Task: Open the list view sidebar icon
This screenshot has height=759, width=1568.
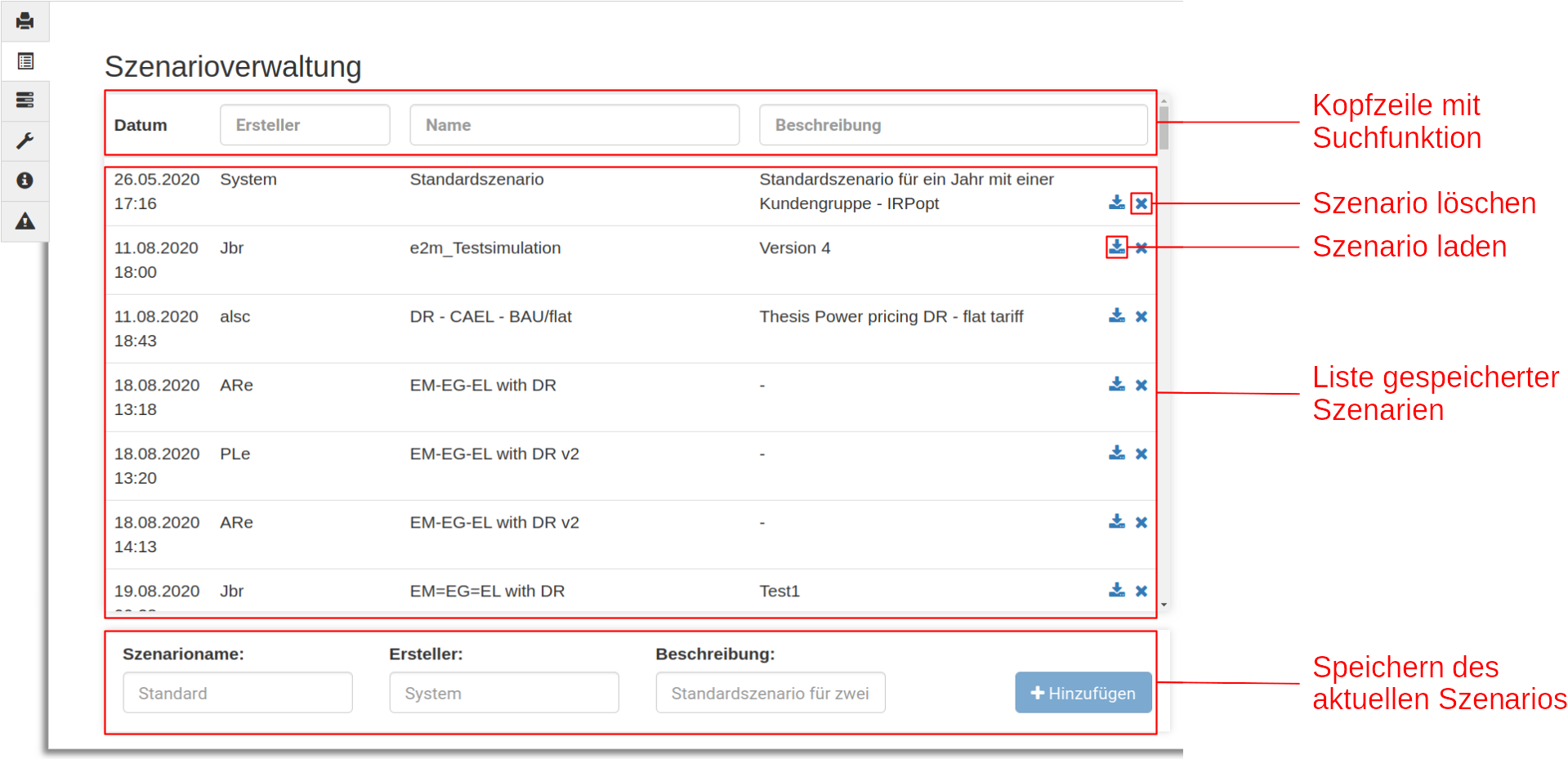Action: coord(25,61)
